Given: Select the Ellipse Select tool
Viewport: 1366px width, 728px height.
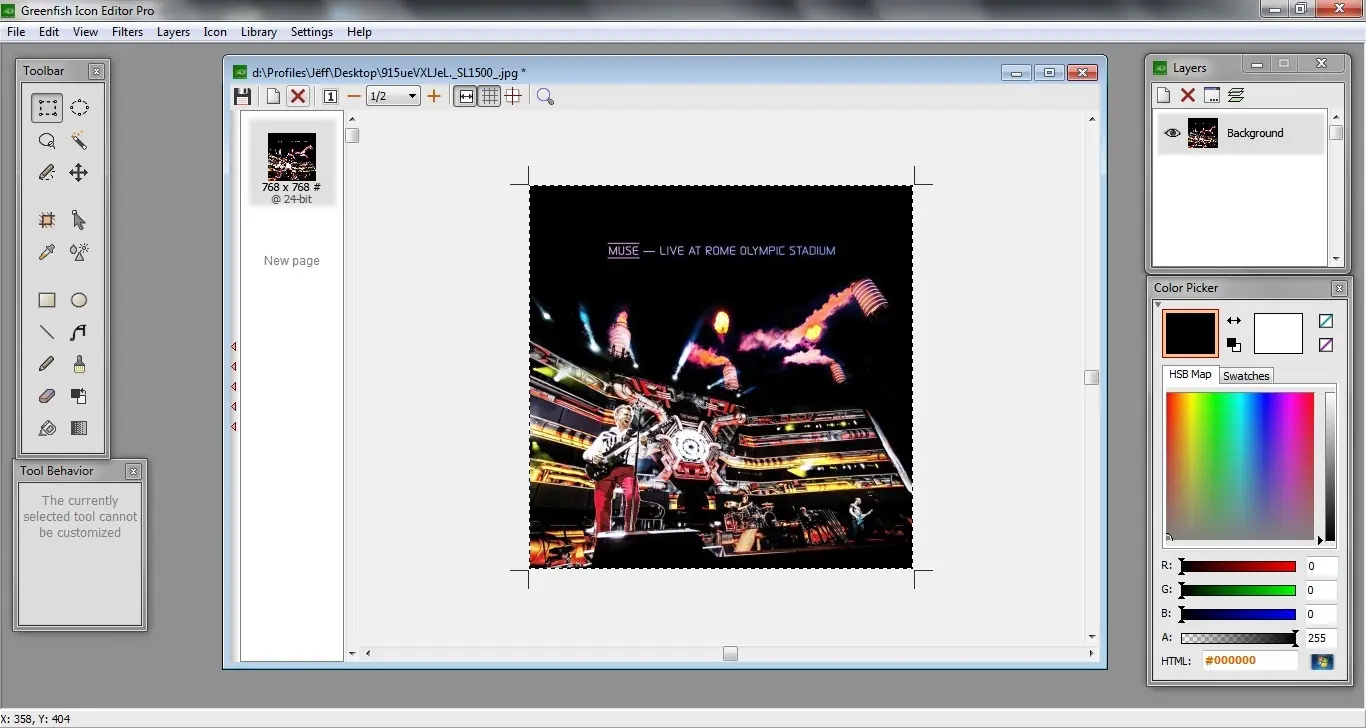Looking at the screenshot, I should pos(79,108).
